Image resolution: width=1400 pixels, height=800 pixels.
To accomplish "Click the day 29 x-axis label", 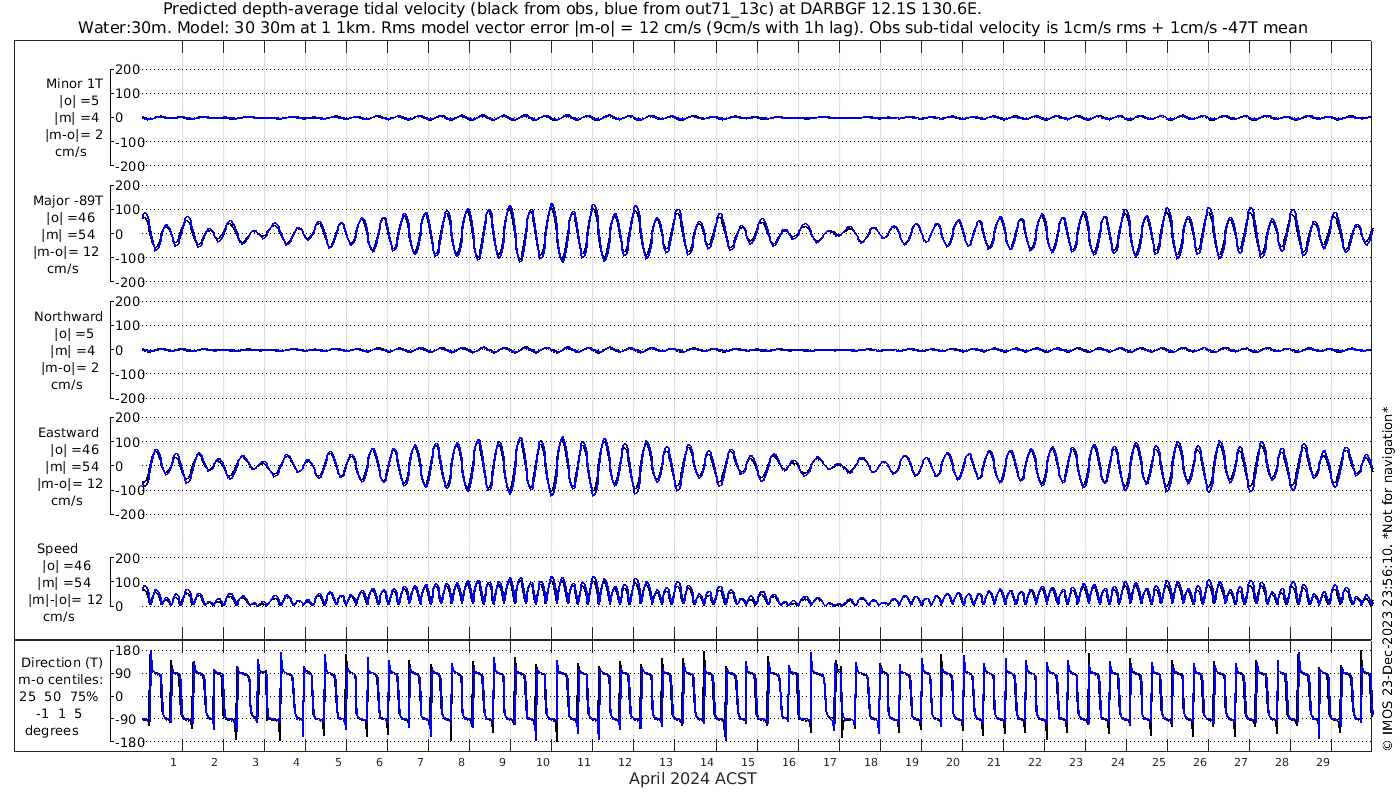I will click(1322, 762).
